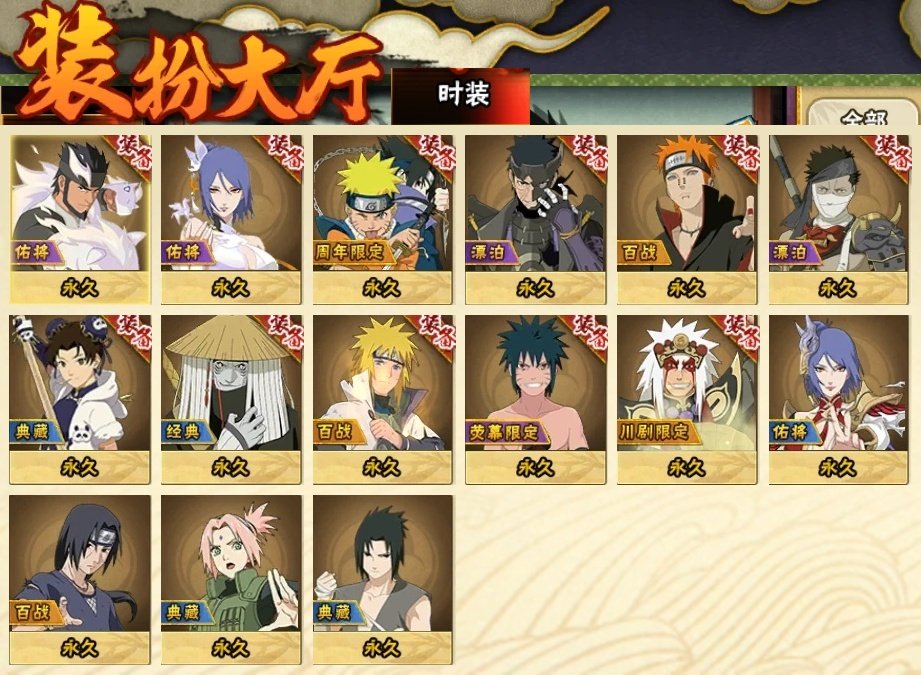The image size is (921, 675).
Task: Open the masked swordsman 漂泊 costume
Action: tap(839, 219)
